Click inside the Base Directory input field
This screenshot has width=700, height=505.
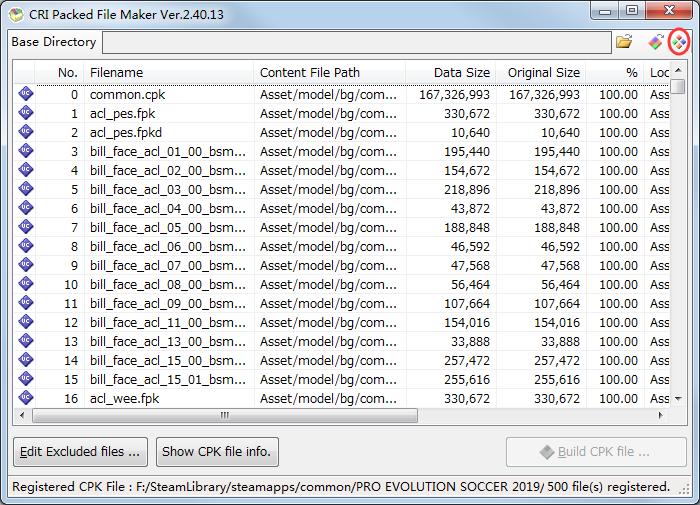(x=357, y=42)
